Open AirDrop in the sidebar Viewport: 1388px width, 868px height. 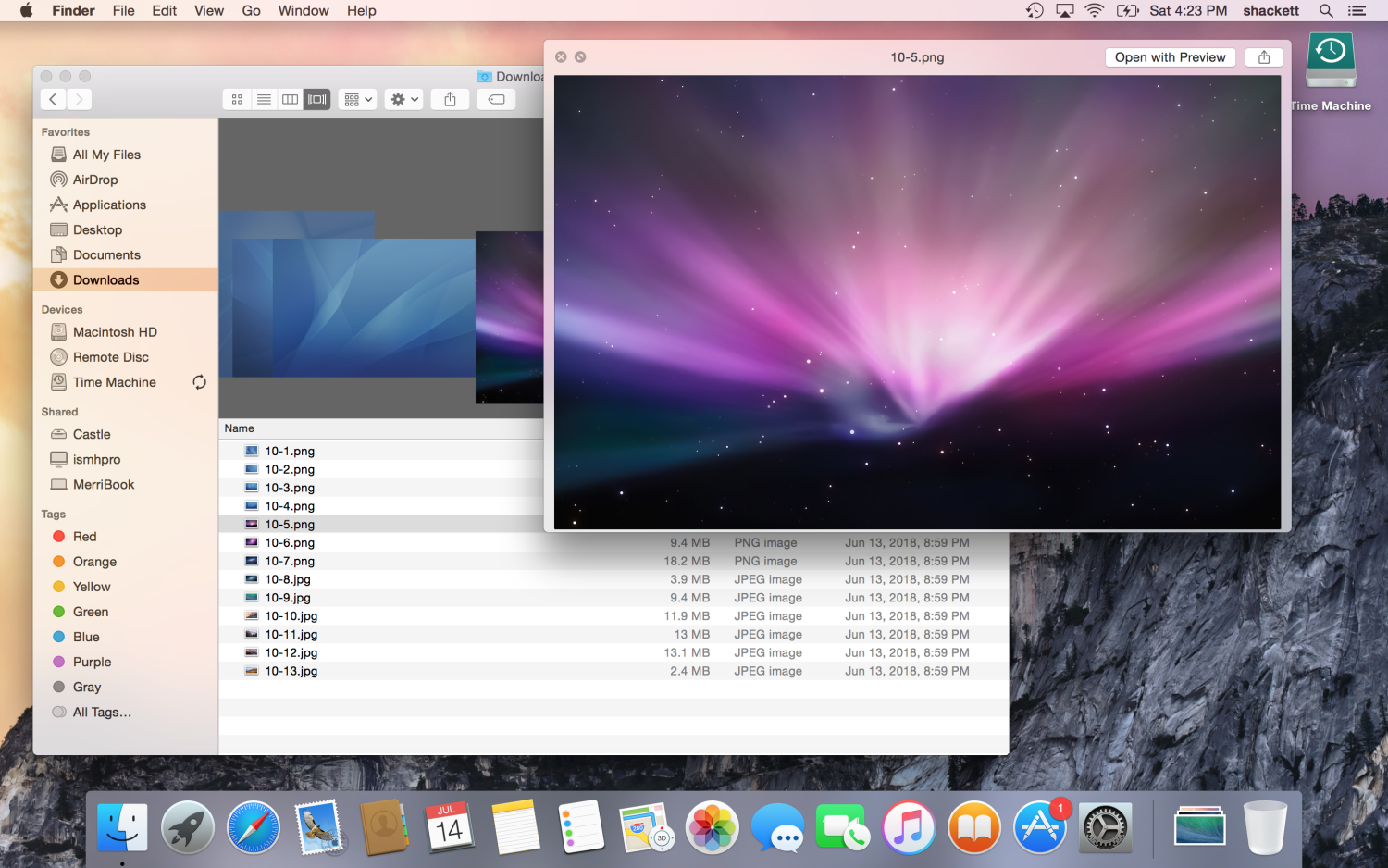[x=94, y=180]
